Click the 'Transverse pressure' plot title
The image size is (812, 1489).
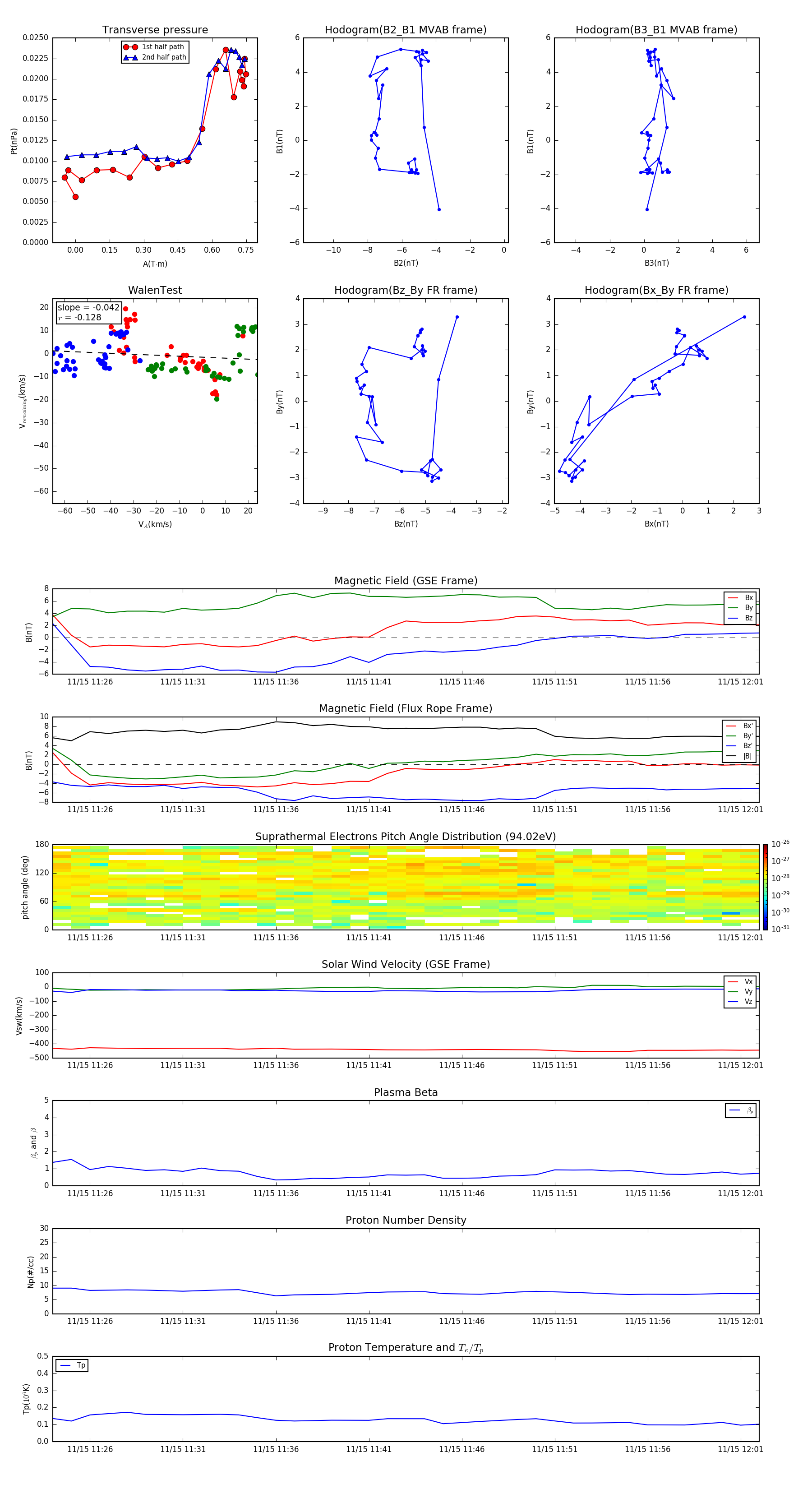pyautogui.click(x=155, y=30)
